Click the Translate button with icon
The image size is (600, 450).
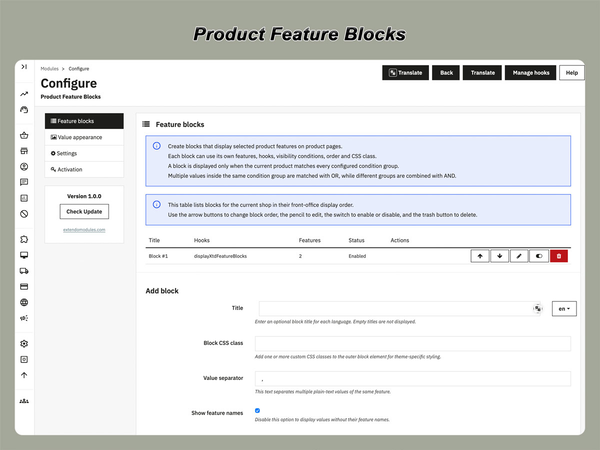point(405,73)
